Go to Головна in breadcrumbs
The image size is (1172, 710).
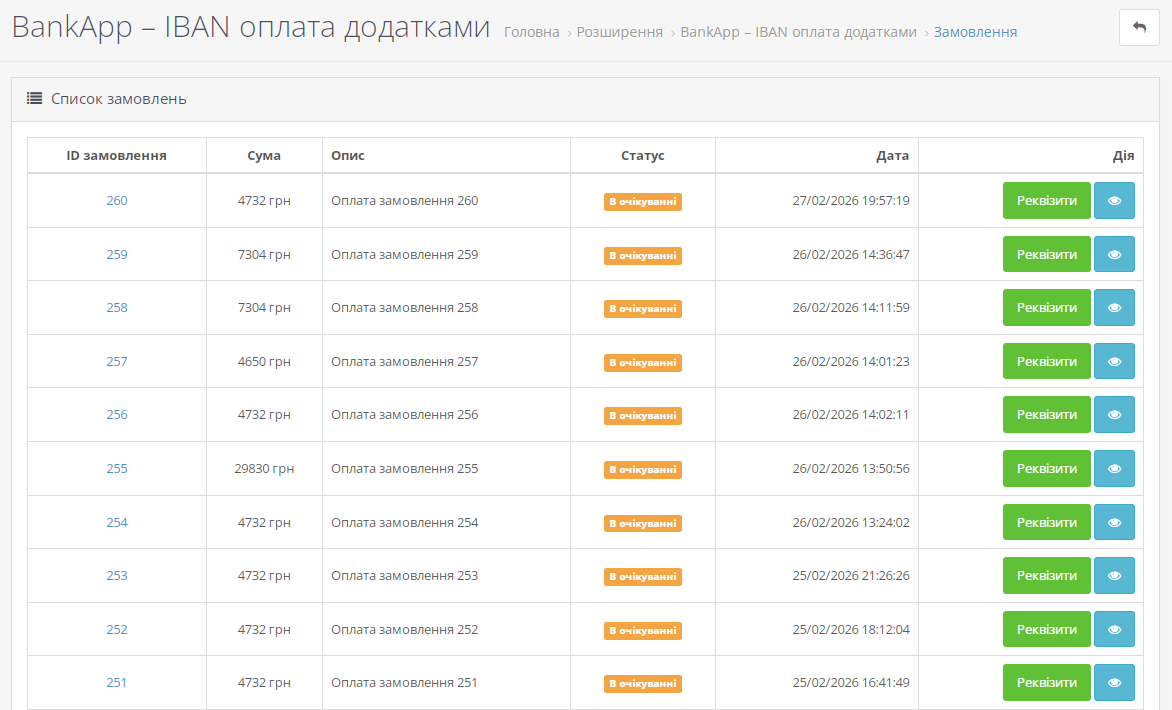531,32
